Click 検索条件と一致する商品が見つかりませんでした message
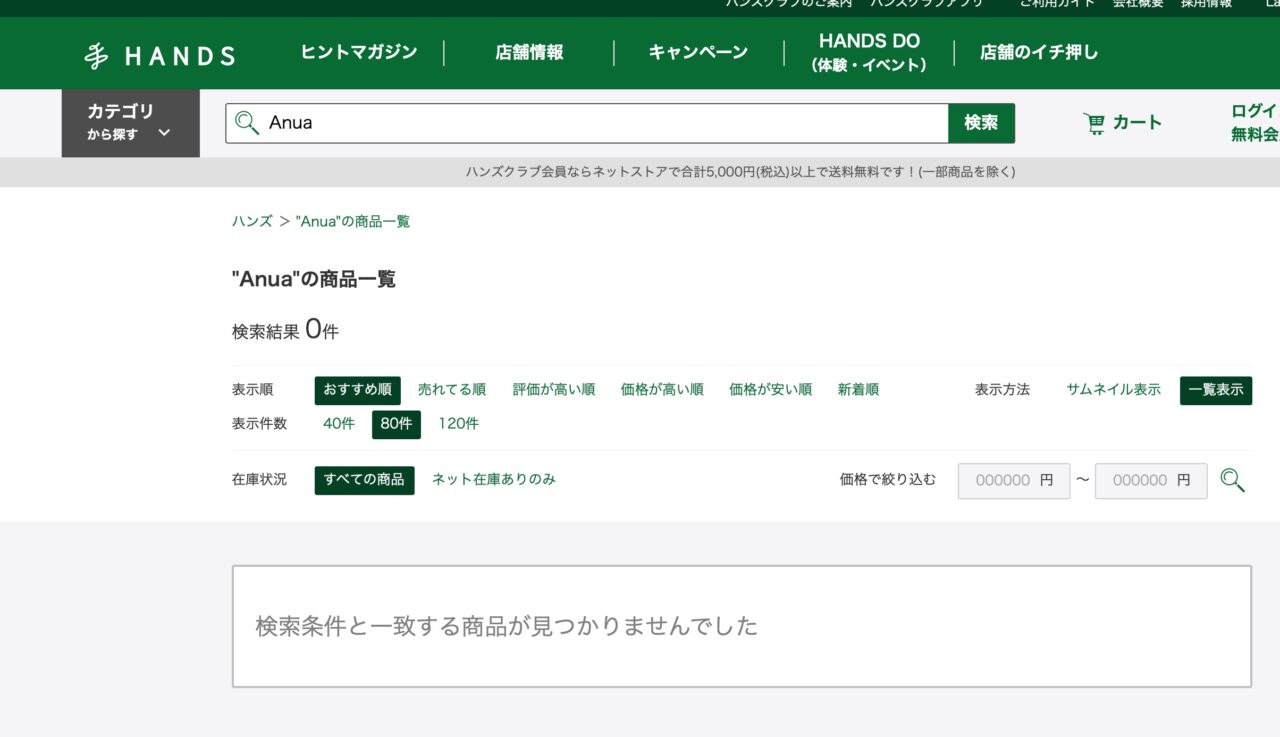The height and width of the screenshot is (737, 1280). point(506,627)
